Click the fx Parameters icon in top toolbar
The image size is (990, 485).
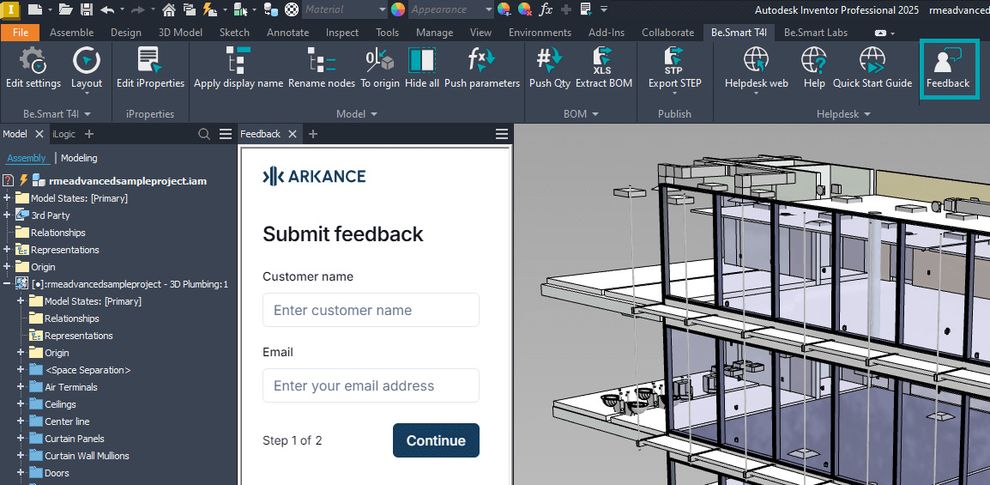[x=546, y=9]
